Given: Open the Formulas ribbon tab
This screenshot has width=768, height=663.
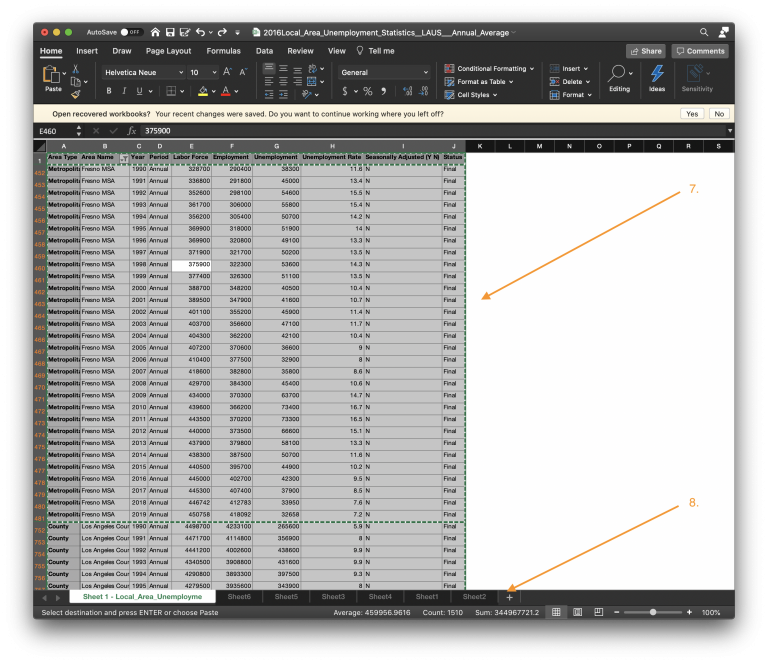Looking at the screenshot, I should click(223, 51).
